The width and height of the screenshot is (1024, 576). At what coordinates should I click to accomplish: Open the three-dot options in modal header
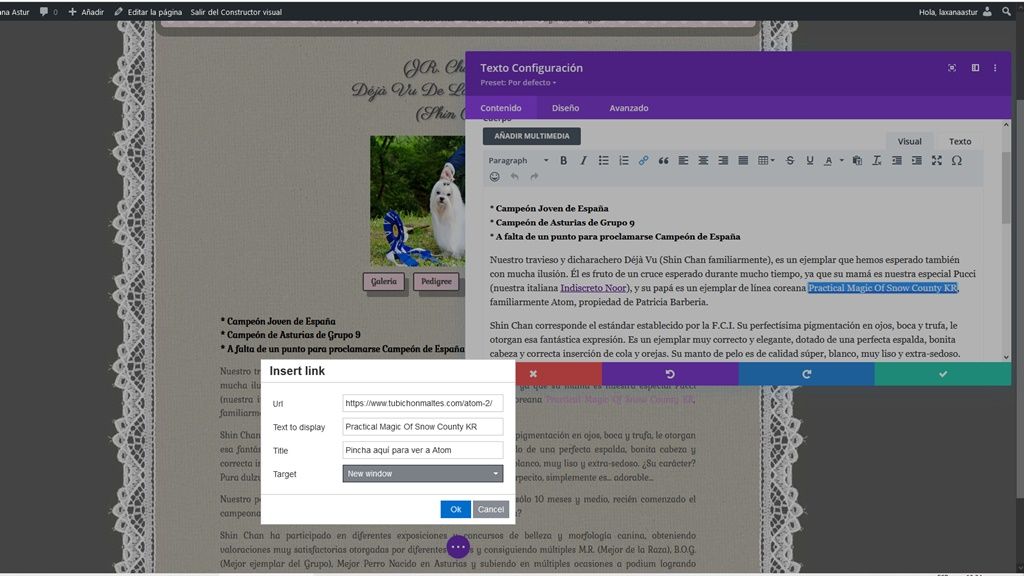point(995,68)
